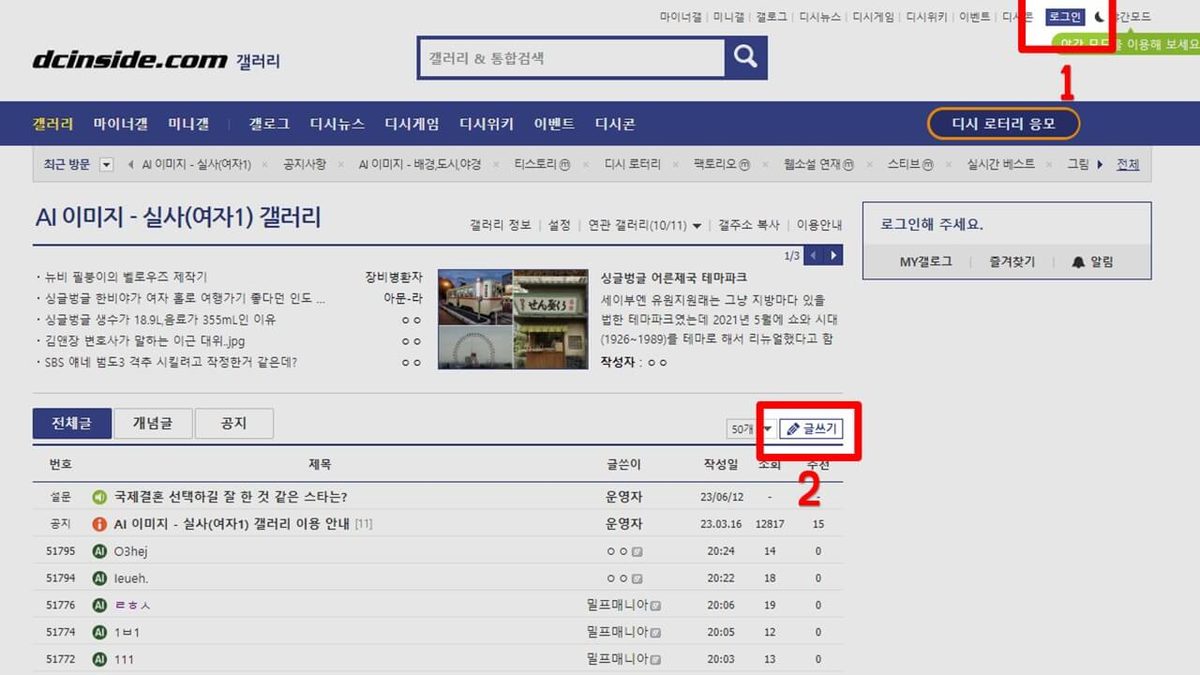Viewport: 1200px width, 675px height.
Task: Open post 뉴비 필붕이의 벨로우즈 제작기
Action: coord(125,277)
